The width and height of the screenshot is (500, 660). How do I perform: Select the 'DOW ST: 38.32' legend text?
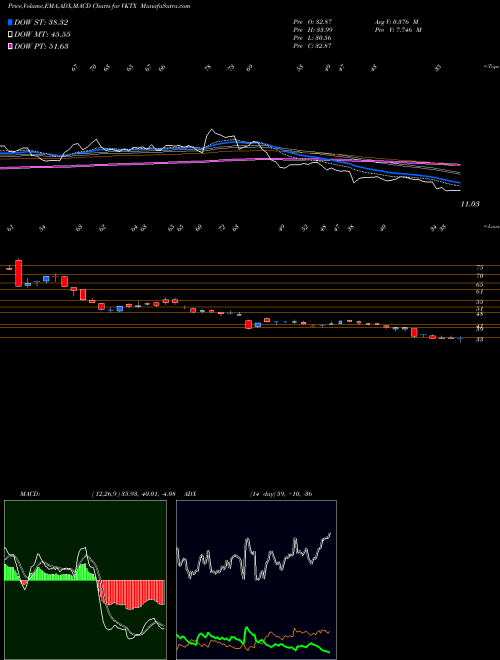pos(41,22)
